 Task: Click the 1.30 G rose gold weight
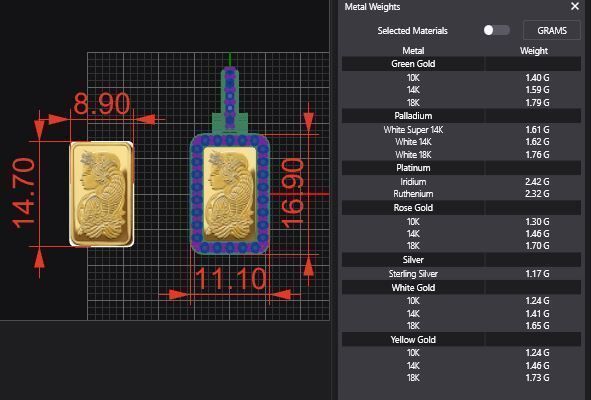point(537,222)
